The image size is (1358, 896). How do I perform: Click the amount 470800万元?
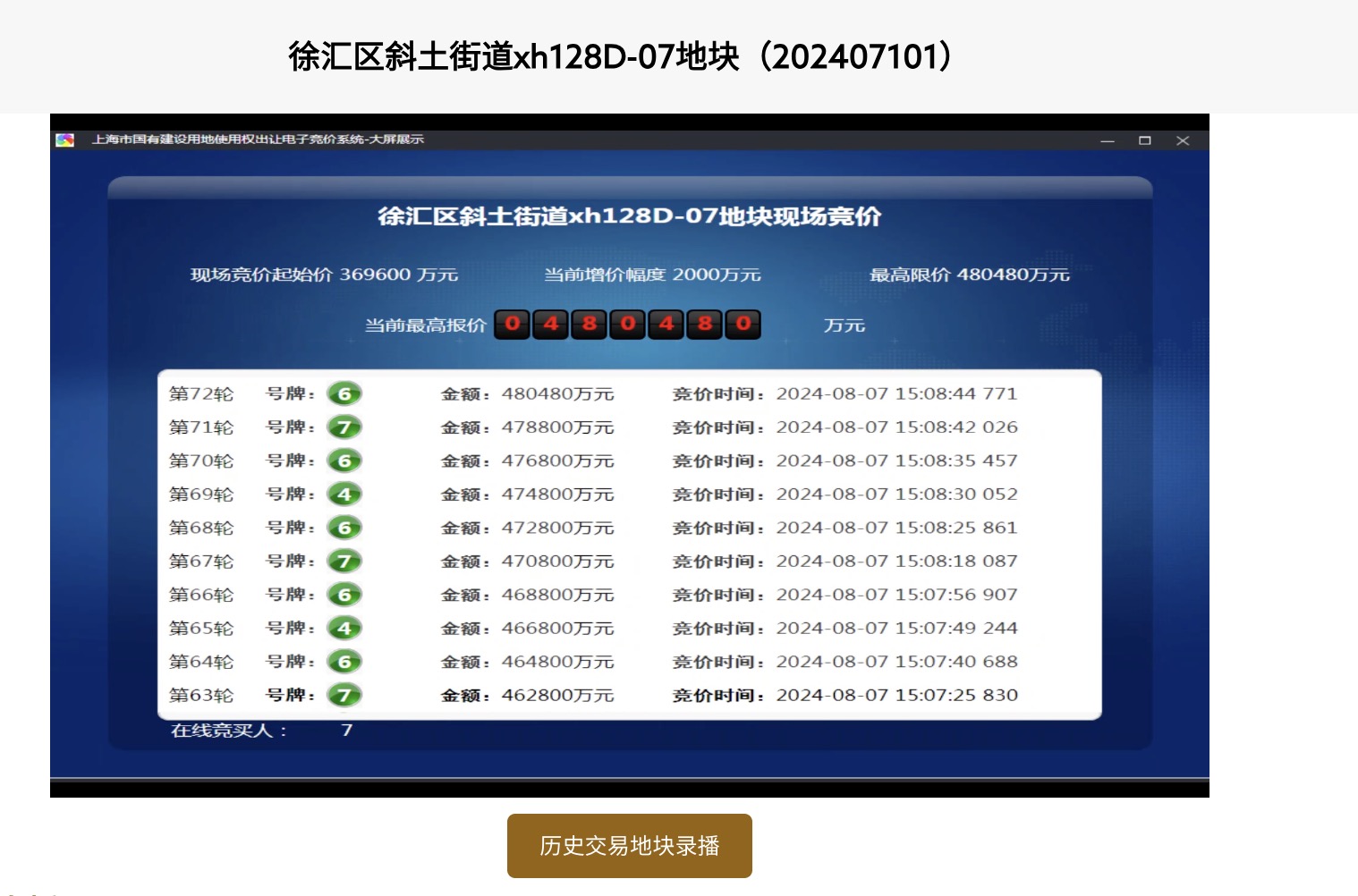[557, 562]
